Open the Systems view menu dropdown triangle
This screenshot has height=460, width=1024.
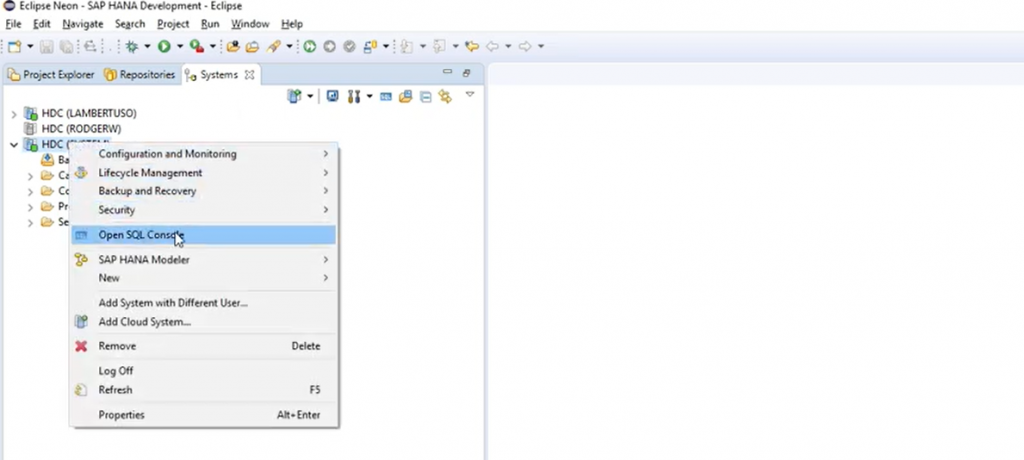pyautogui.click(x=469, y=96)
